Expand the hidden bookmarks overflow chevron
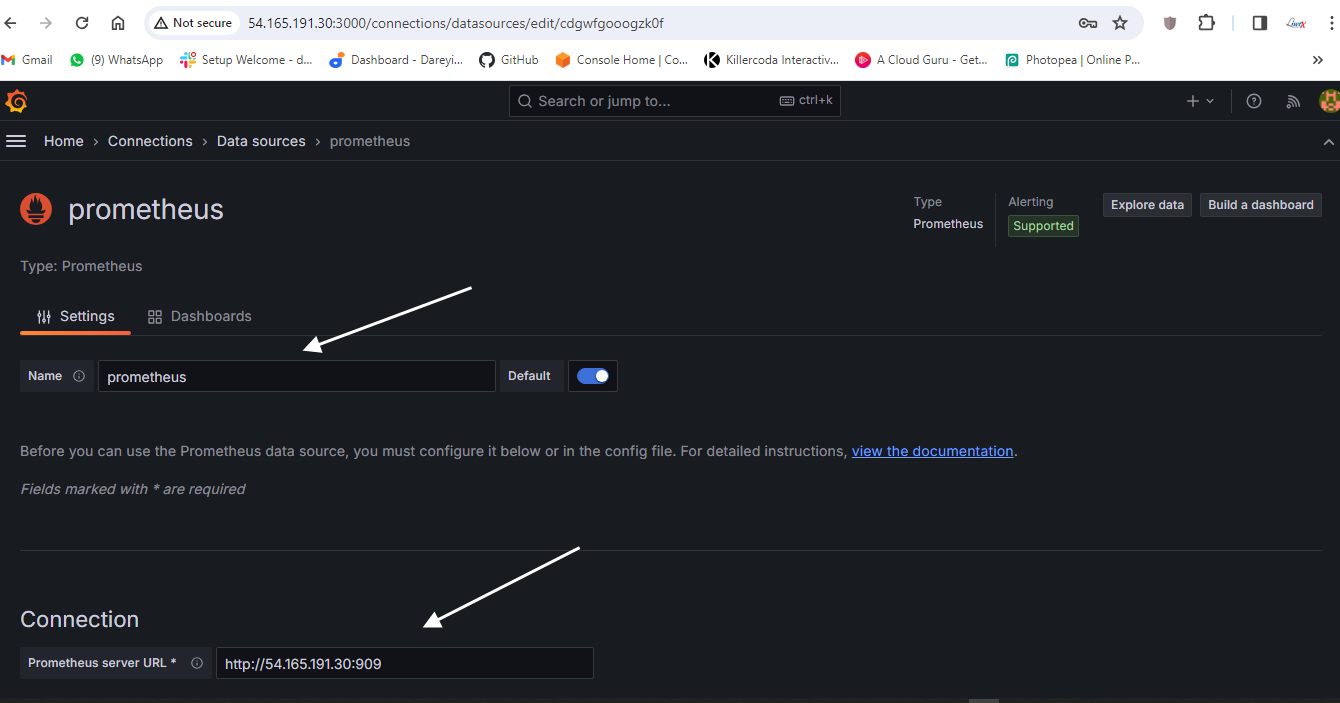 pyautogui.click(x=1318, y=60)
